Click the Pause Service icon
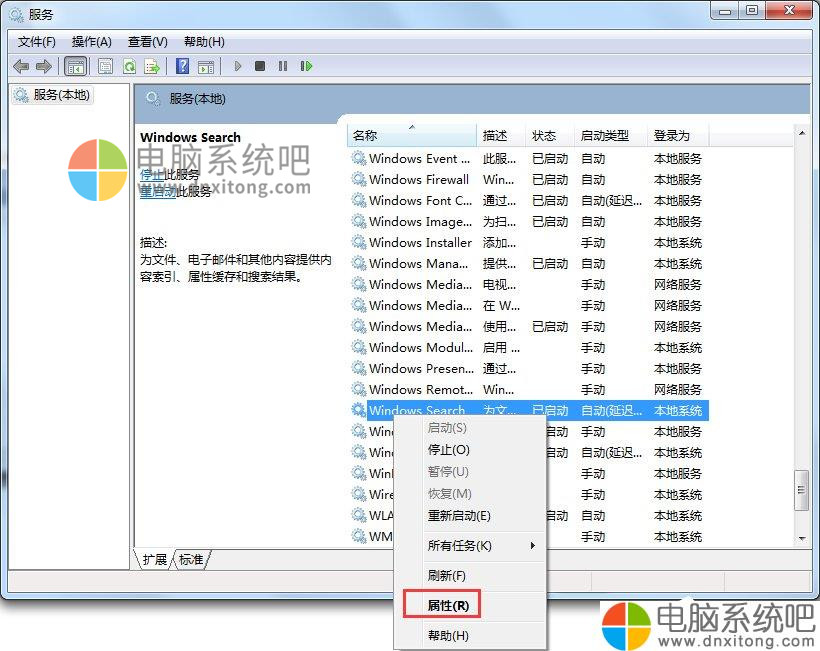This screenshot has width=820, height=651. click(283, 66)
